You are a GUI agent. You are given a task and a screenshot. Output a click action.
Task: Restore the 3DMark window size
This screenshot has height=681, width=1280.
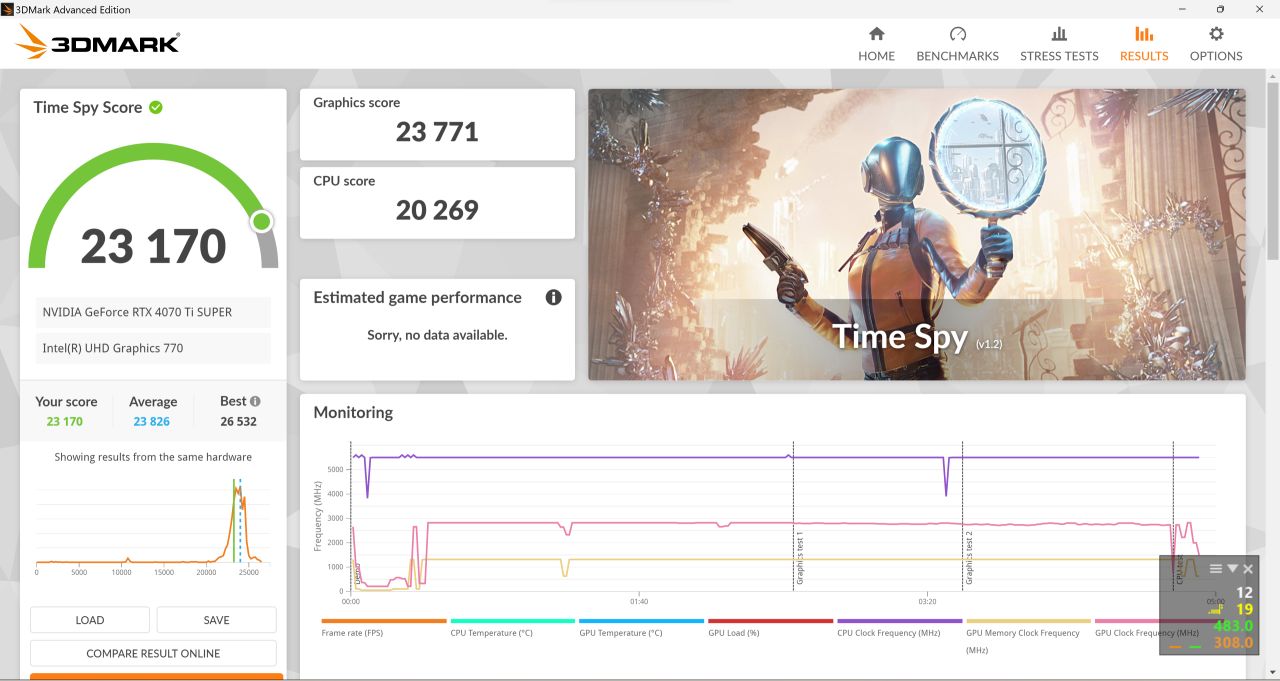(x=1220, y=9)
